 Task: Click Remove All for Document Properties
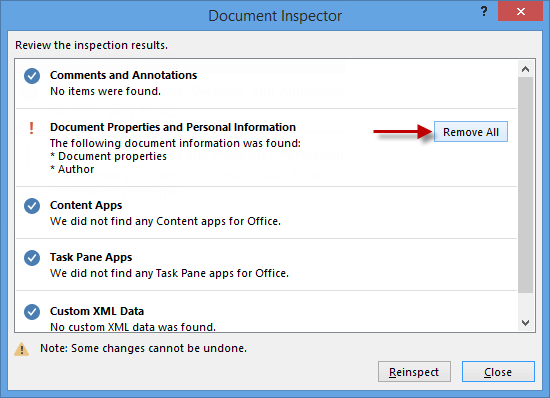click(471, 132)
